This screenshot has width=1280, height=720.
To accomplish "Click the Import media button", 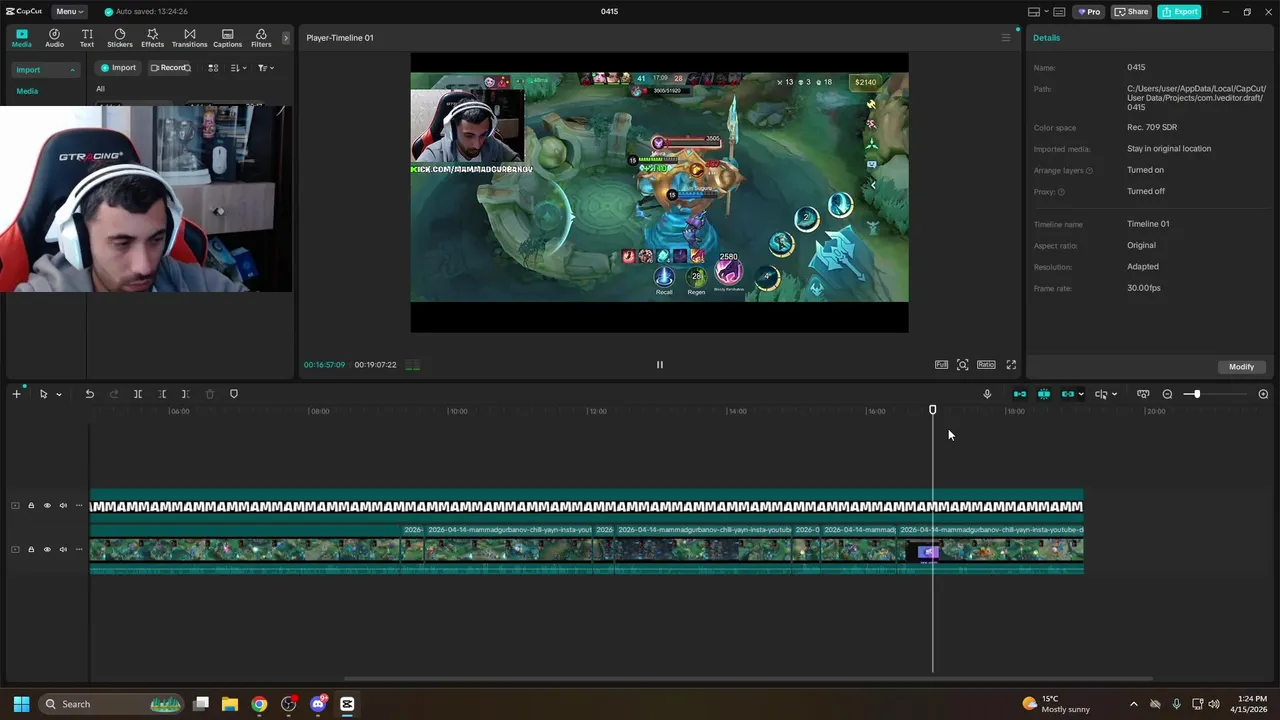I will coord(118,68).
